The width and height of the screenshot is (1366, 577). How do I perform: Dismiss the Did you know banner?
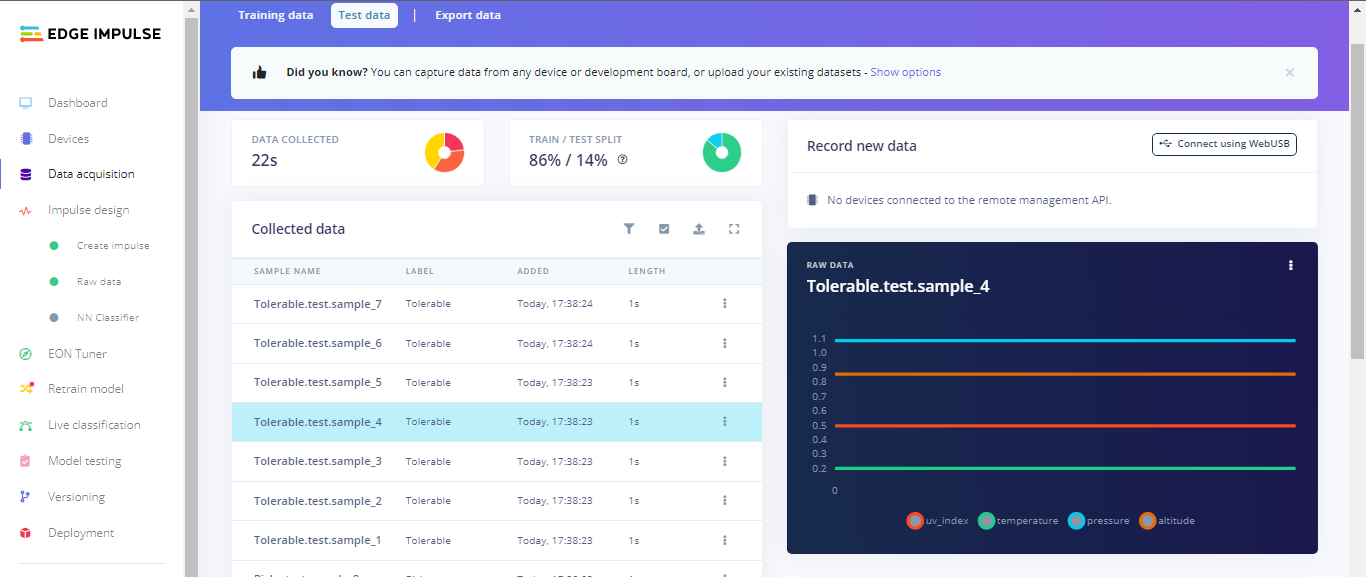pos(1290,72)
